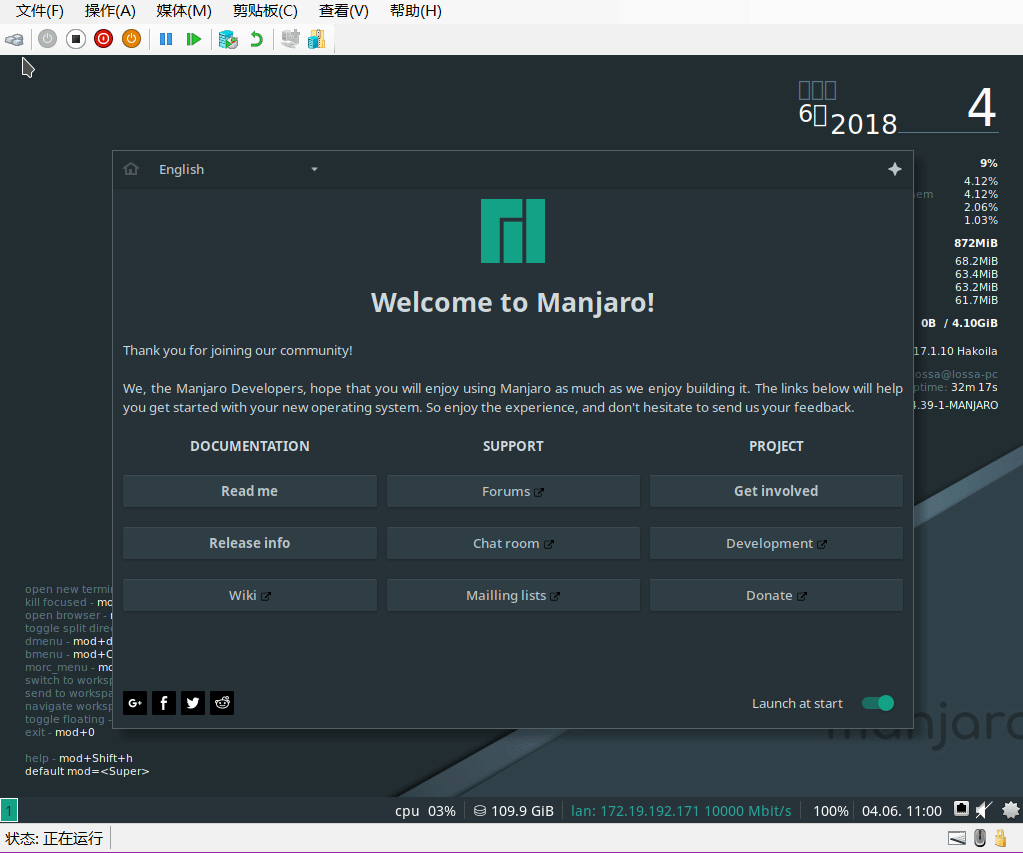Click the help mod+Shift+h desktop hint
Screen dimensions: 1023x853
point(79,758)
